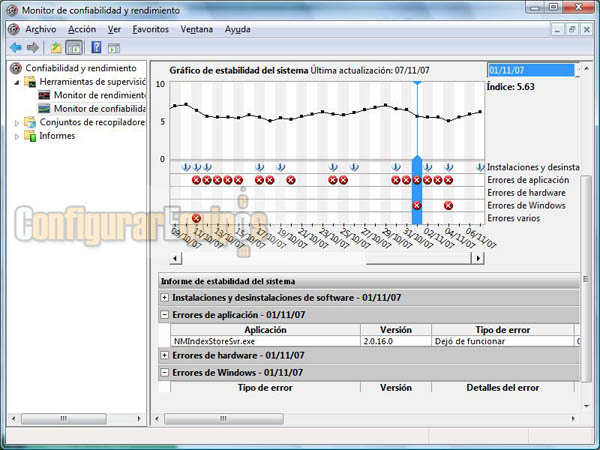Toggle the show/hide console tree toolbar icon
This screenshot has height=450, width=600.
(74, 48)
